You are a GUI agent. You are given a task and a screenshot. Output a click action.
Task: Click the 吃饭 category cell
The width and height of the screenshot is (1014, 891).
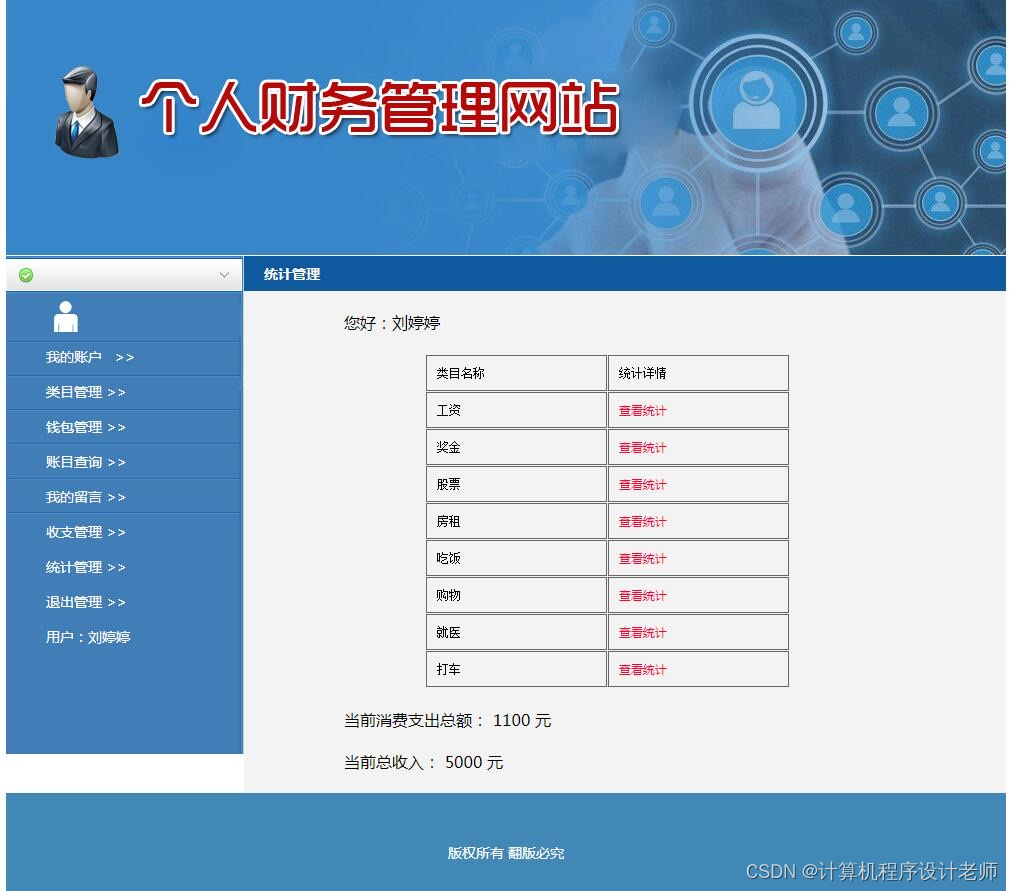point(516,558)
